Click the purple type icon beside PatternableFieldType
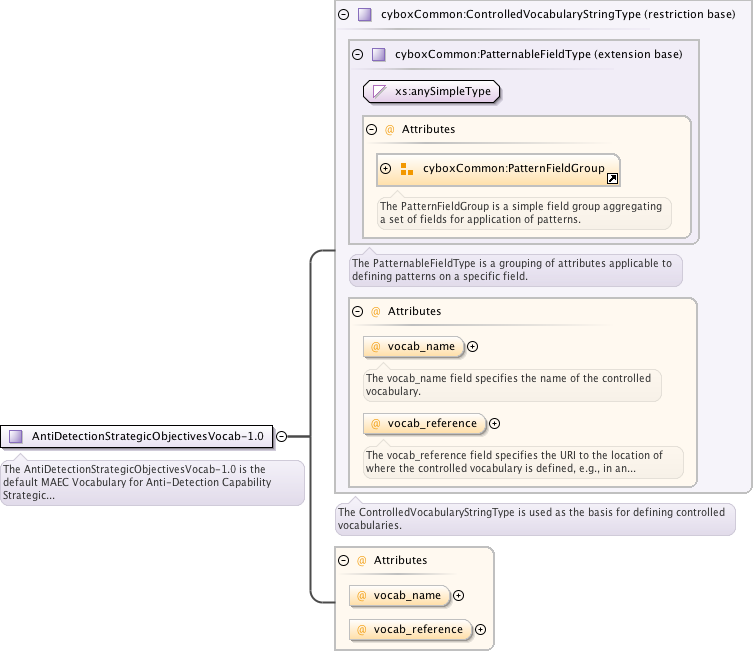Image resolution: width=754 pixels, height=652 pixels. point(379,55)
